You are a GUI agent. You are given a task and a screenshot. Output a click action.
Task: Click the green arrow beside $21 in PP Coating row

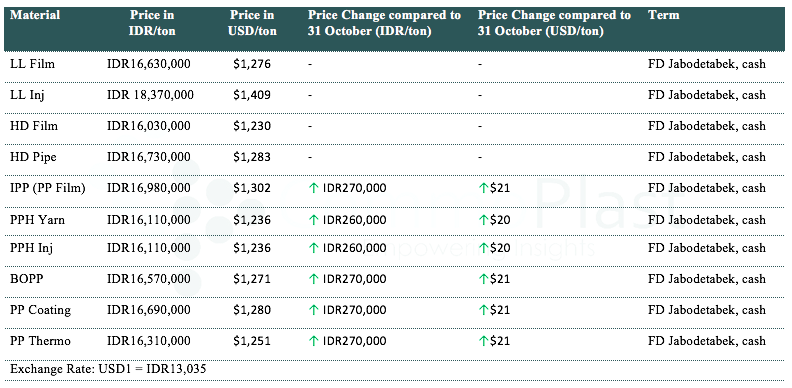[483, 310]
